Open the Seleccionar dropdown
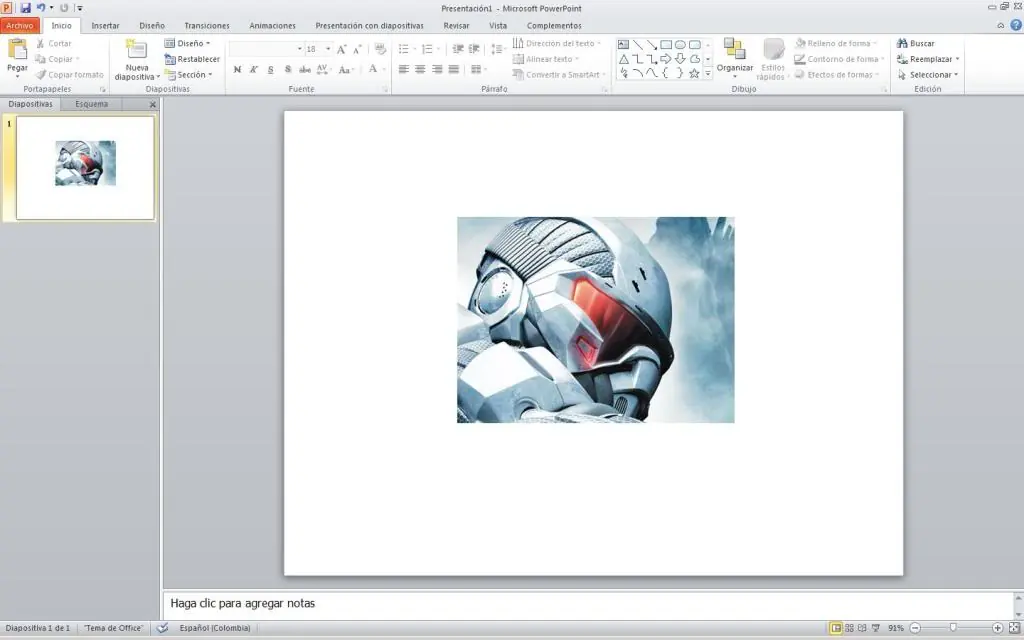This screenshot has width=1024, height=640. tap(928, 74)
